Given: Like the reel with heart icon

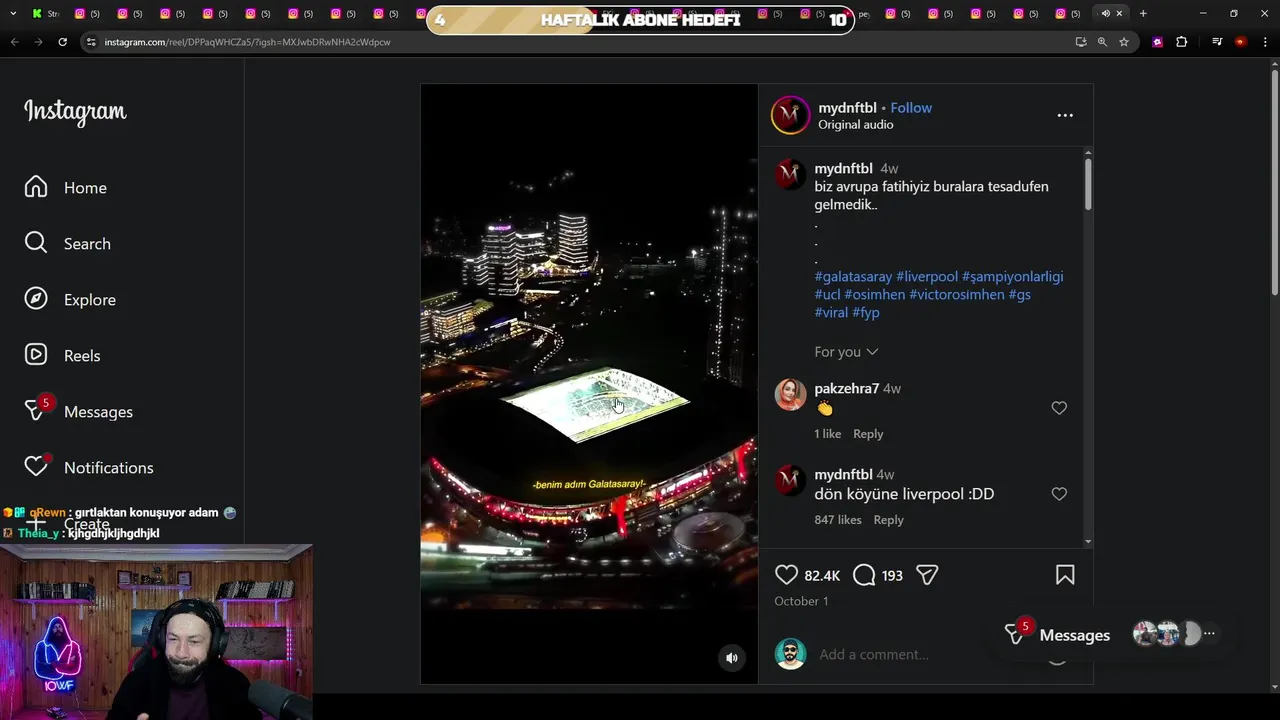Looking at the screenshot, I should (x=787, y=575).
